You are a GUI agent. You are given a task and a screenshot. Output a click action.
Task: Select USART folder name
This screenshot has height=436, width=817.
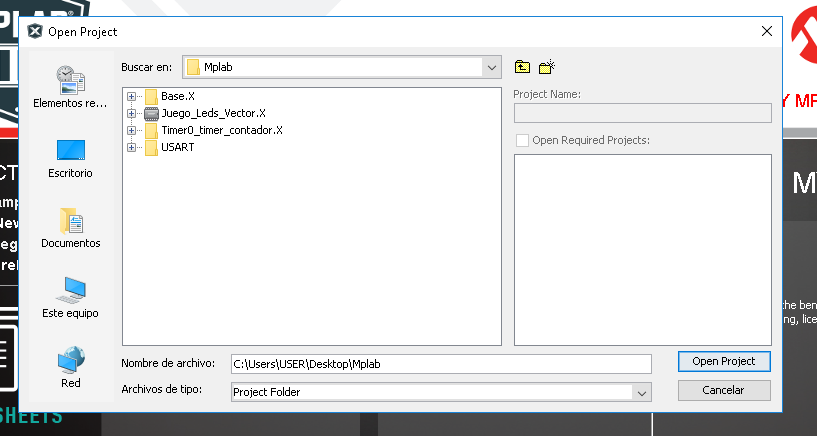[x=178, y=147]
